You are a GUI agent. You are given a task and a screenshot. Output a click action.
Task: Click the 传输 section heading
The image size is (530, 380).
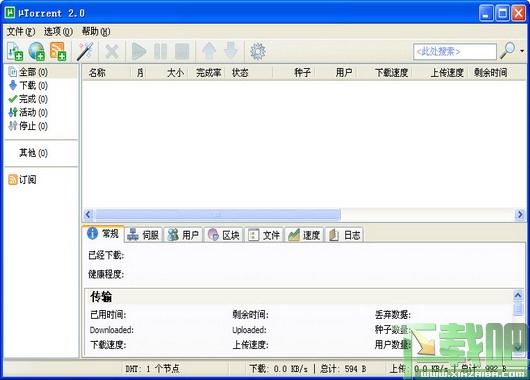coord(101,296)
